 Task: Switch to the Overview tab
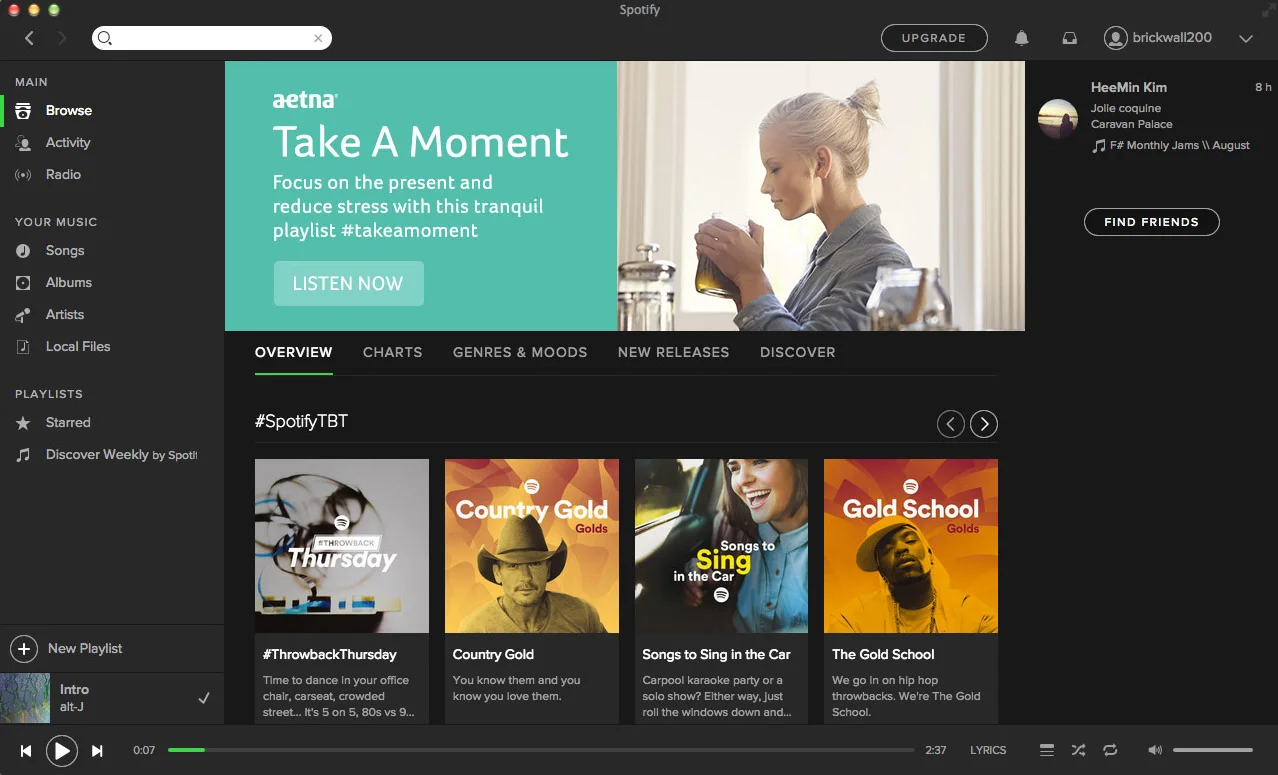coord(293,352)
